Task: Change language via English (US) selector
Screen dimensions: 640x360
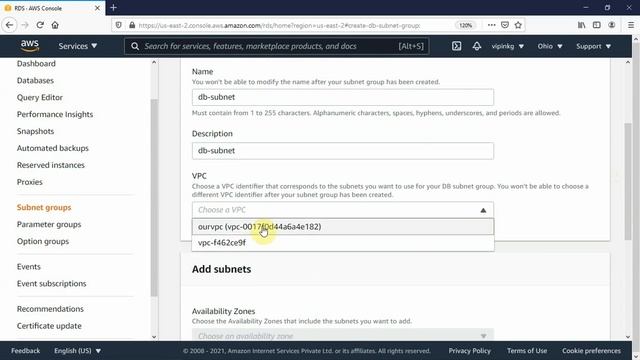Action: pos(78,351)
